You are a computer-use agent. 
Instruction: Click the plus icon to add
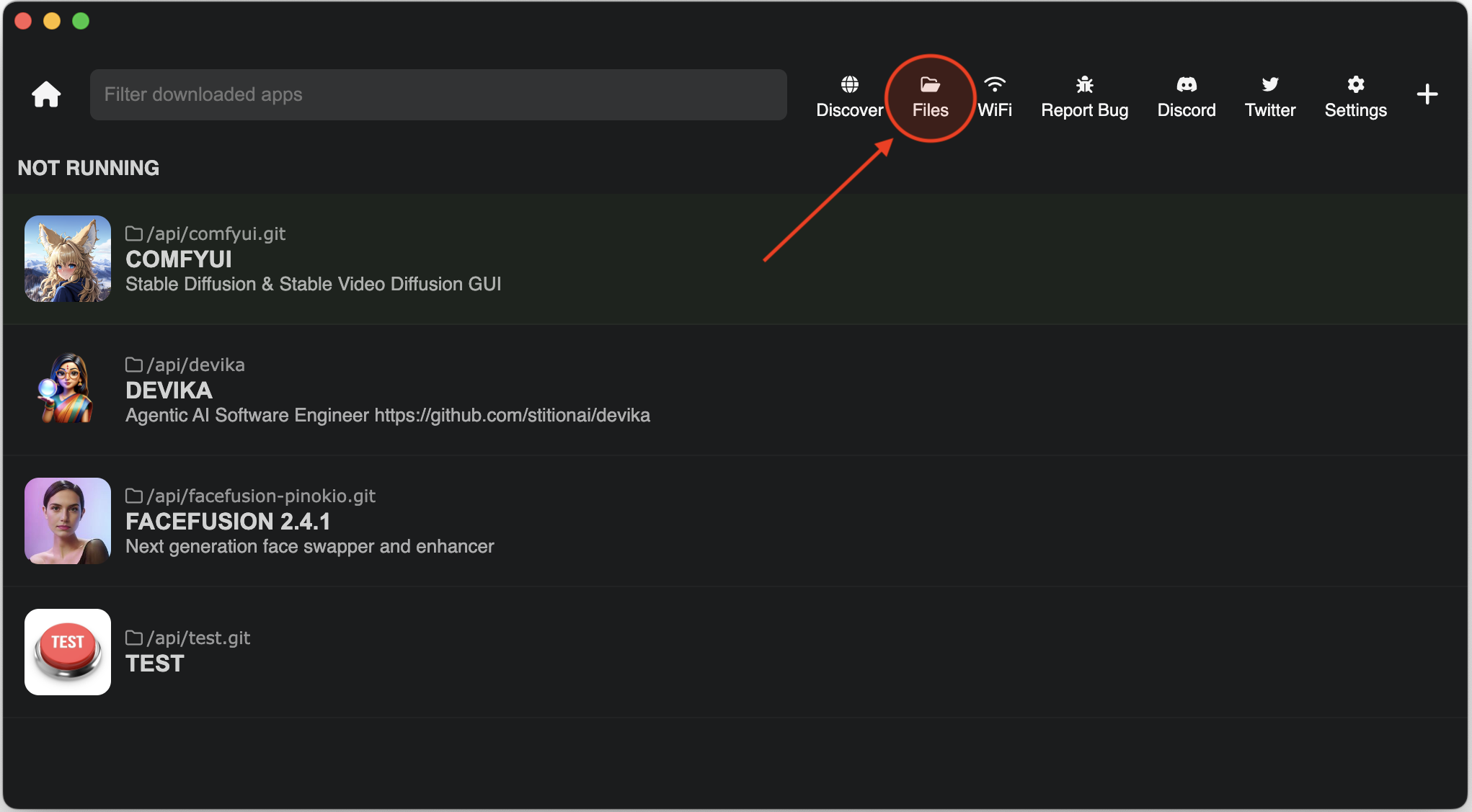[1427, 94]
